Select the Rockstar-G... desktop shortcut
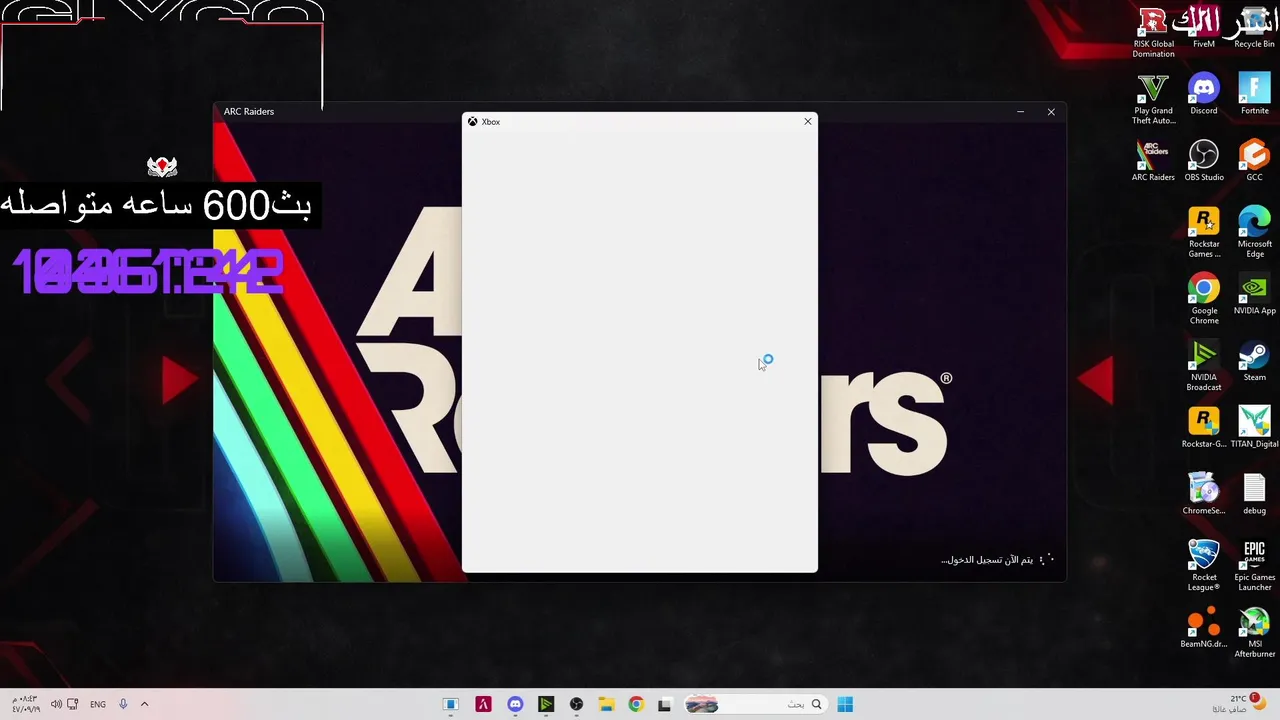Screen dimensions: 1280x720 coord(1204,428)
